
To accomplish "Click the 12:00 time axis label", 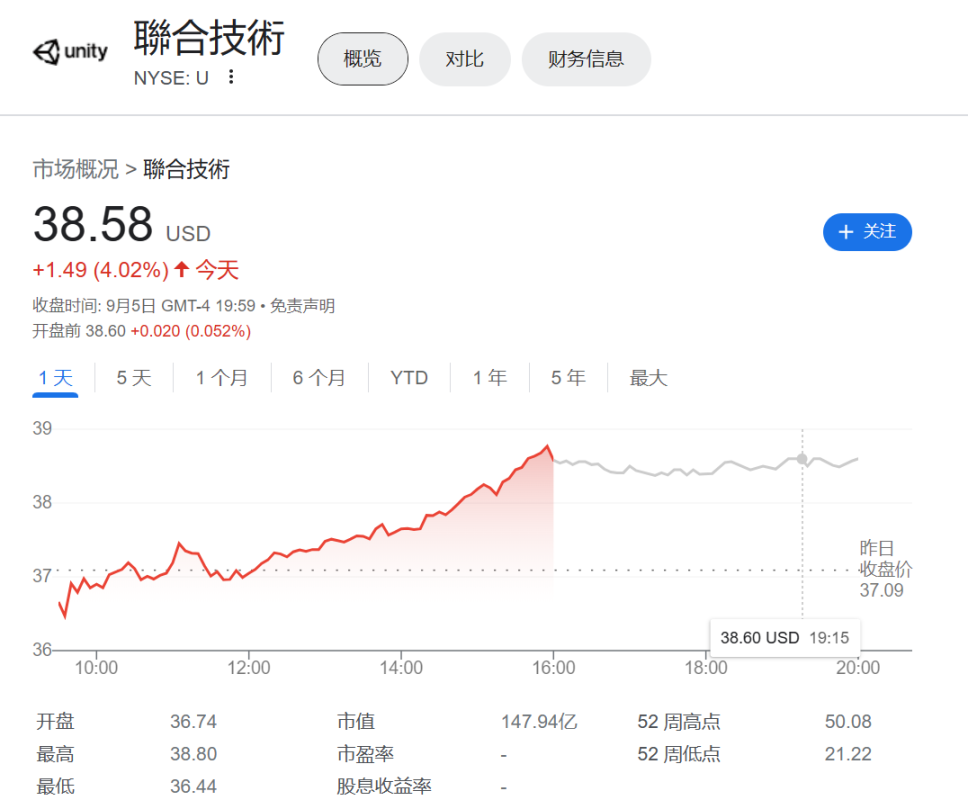I will pyautogui.click(x=249, y=668).
